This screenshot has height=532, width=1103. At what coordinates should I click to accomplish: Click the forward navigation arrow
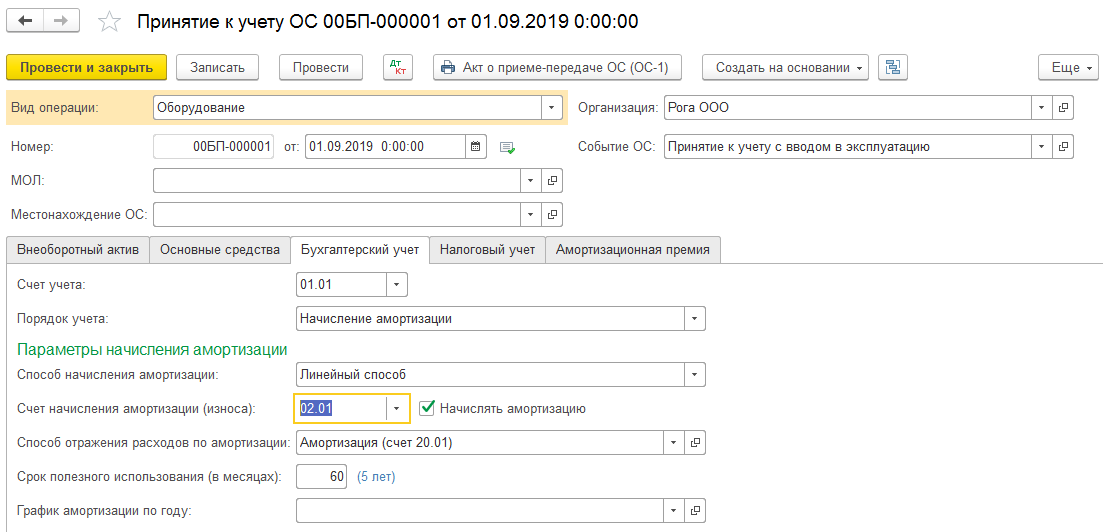click(61, 21)
